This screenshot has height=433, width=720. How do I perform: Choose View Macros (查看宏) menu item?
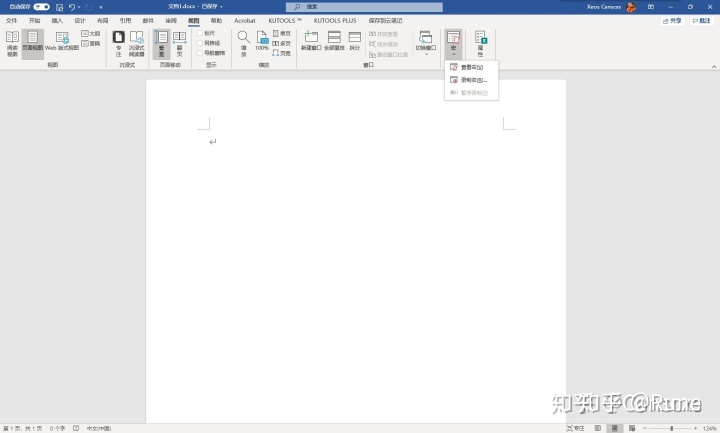click(472, 67)
